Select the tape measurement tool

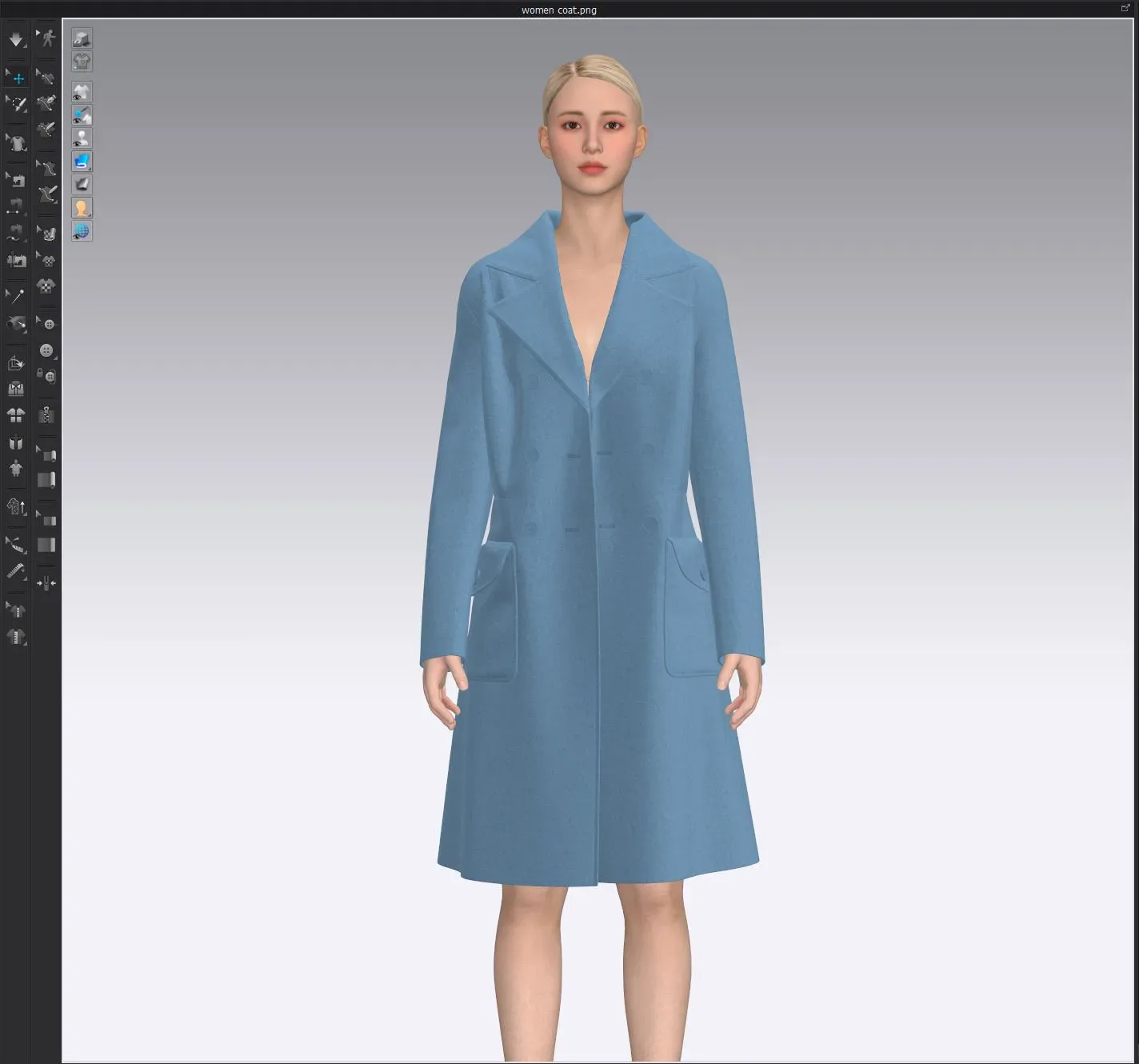pyautogui.click(x=16, y=546)
